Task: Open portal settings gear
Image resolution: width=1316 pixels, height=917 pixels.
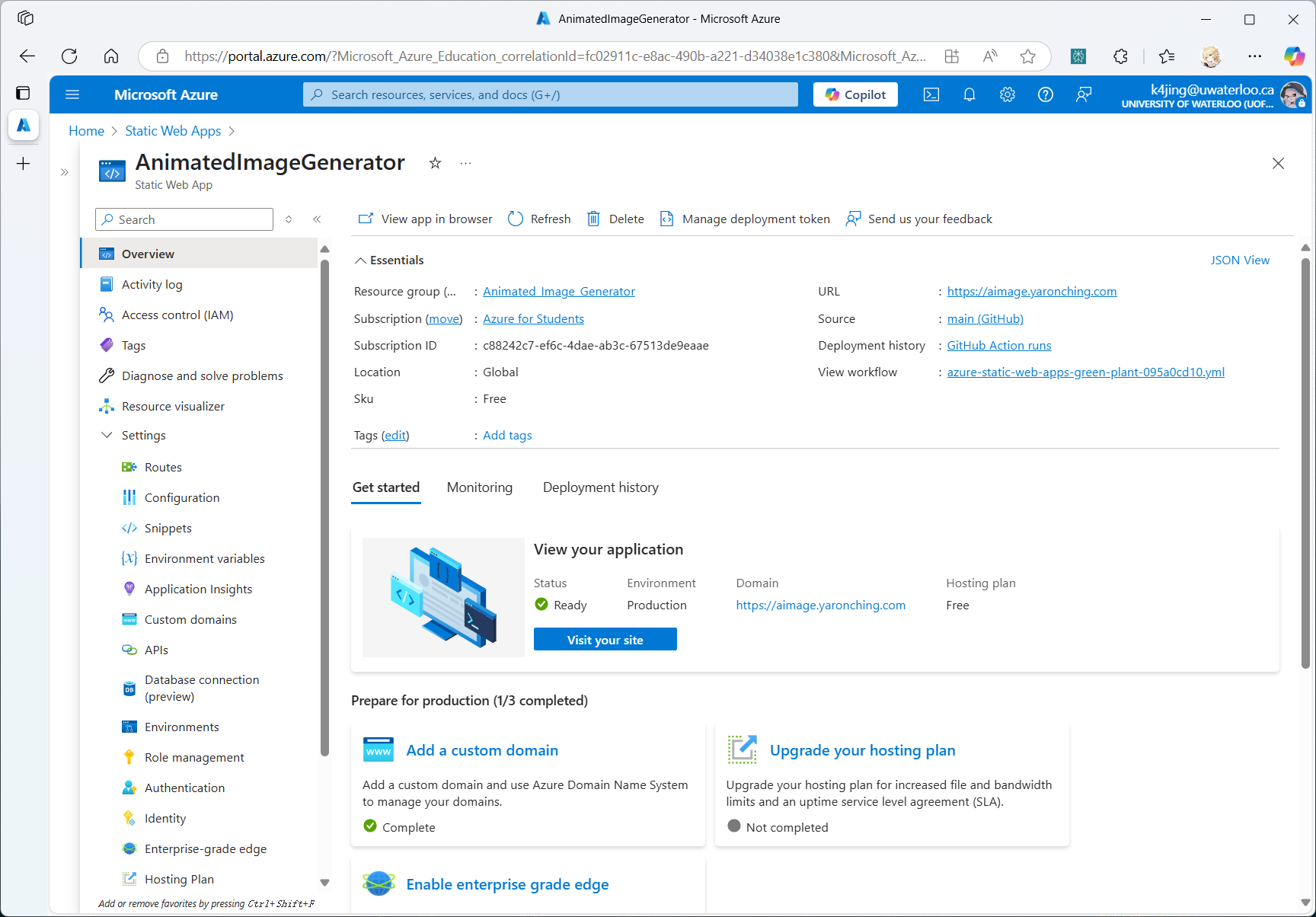Action: [1008, 94]
